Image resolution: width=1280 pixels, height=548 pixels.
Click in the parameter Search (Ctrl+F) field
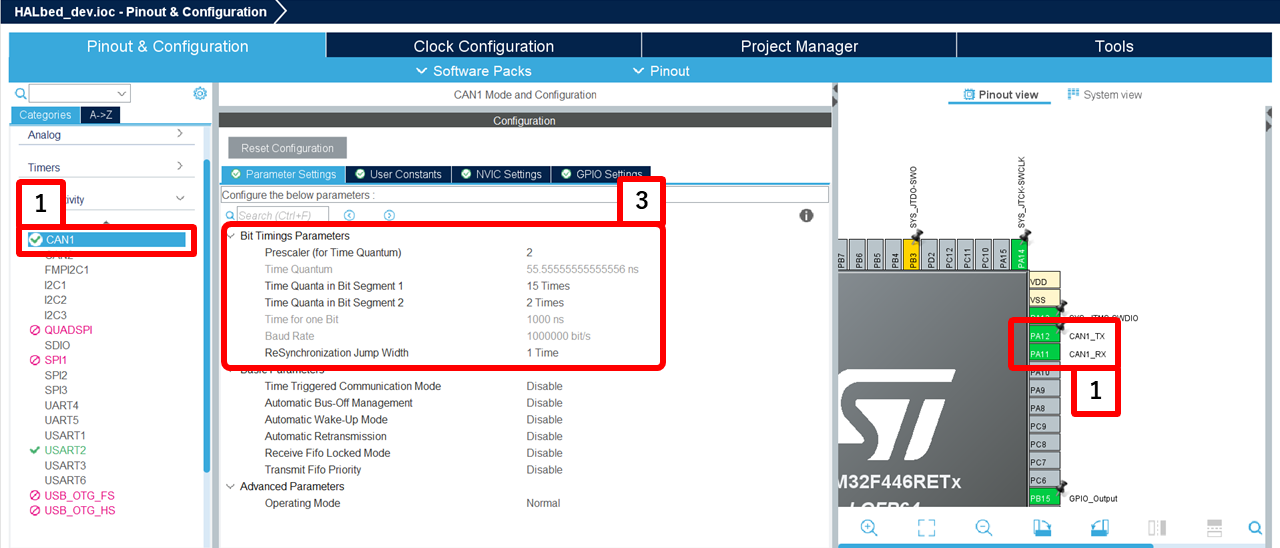(285, 215)
